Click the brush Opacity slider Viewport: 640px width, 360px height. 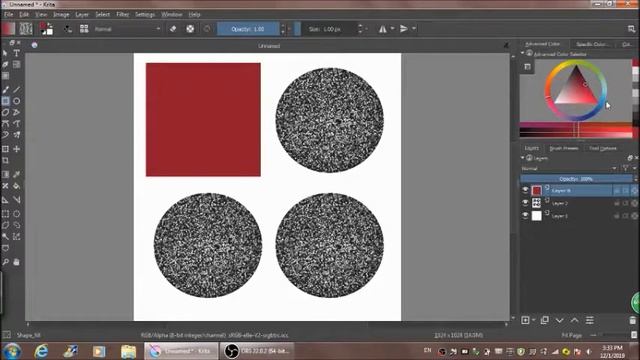pos(248,29)
